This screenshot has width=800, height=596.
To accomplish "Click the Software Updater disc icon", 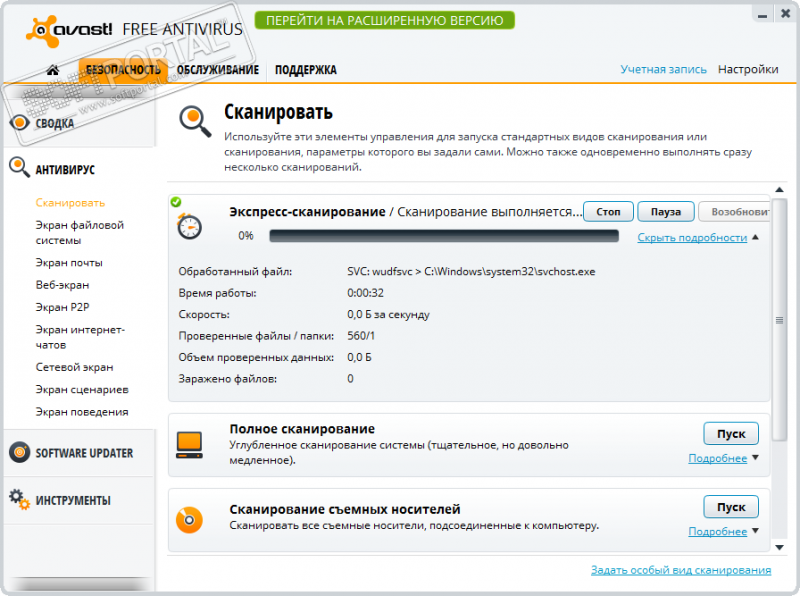I will click(19, 452).
